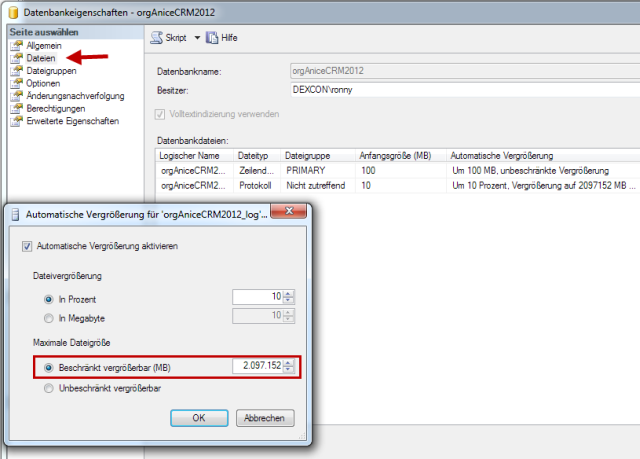Click the Logischer Name column header

point(194,156)
